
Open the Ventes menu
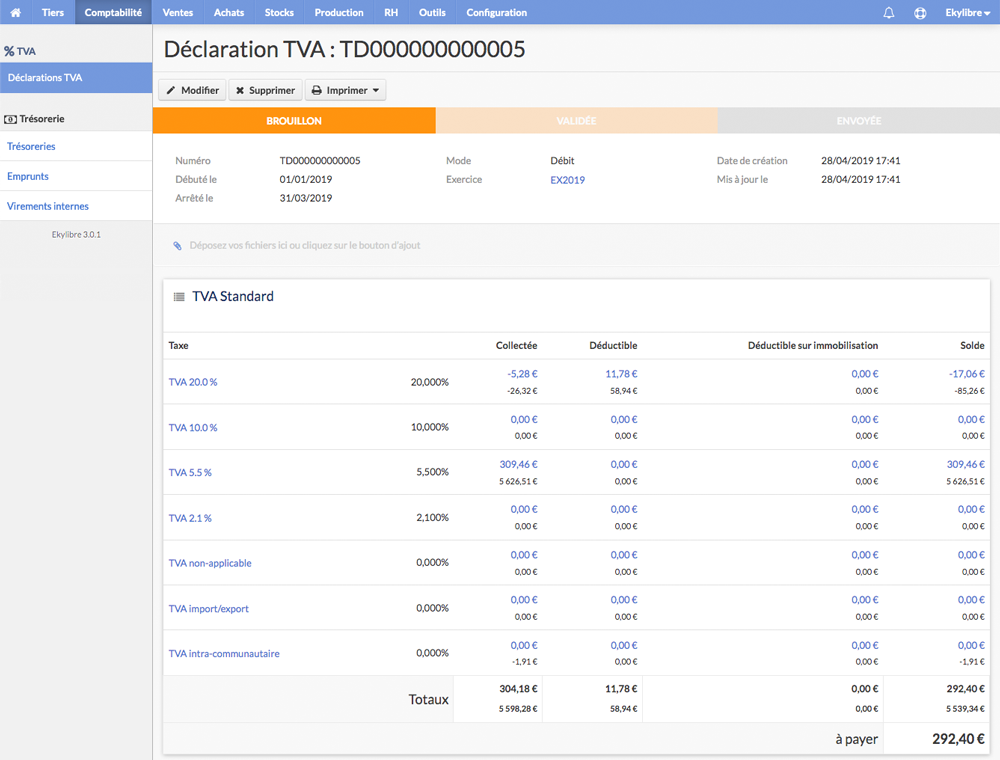click(x=178, y=12)
